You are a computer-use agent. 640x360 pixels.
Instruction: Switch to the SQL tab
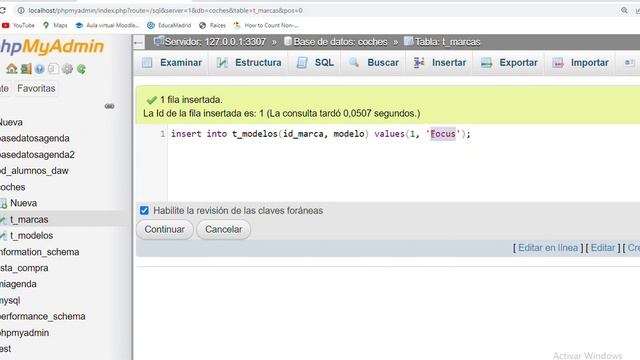click(315, 63)
